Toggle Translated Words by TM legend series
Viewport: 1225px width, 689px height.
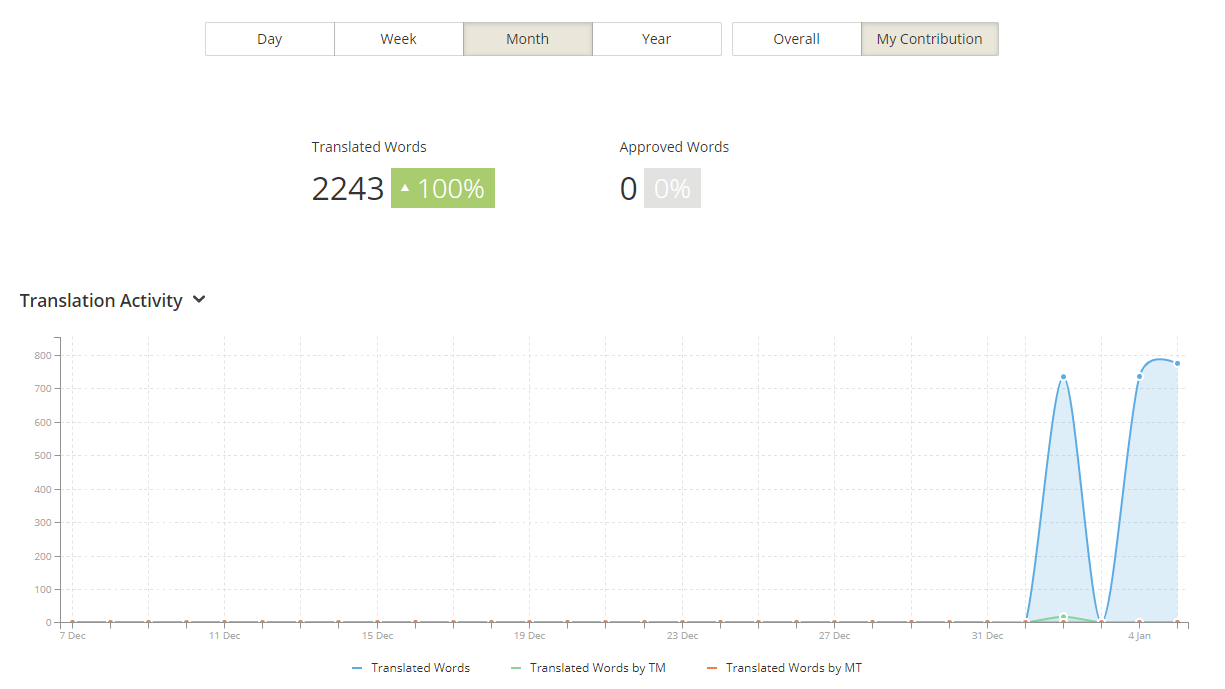(588, 668)
